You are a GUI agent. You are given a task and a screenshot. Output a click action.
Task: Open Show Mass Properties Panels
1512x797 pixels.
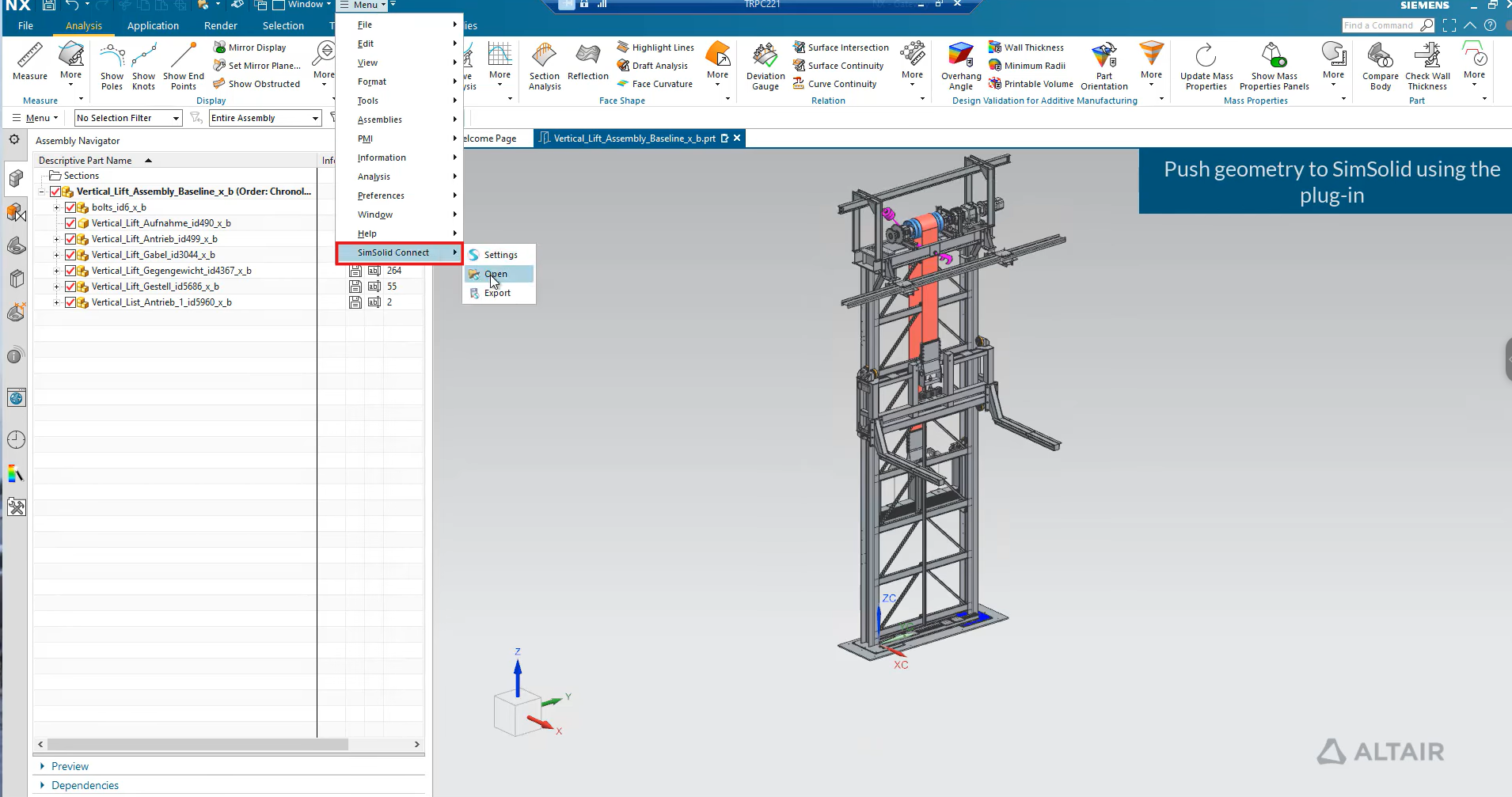click(x=1275, y=57)
